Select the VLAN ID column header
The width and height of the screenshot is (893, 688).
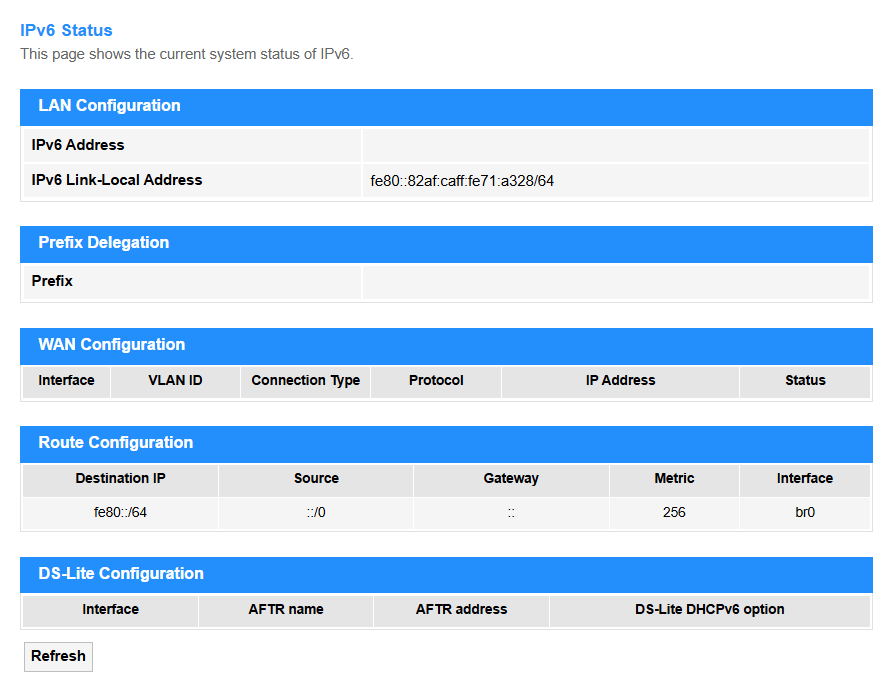(x=175, y=380)
